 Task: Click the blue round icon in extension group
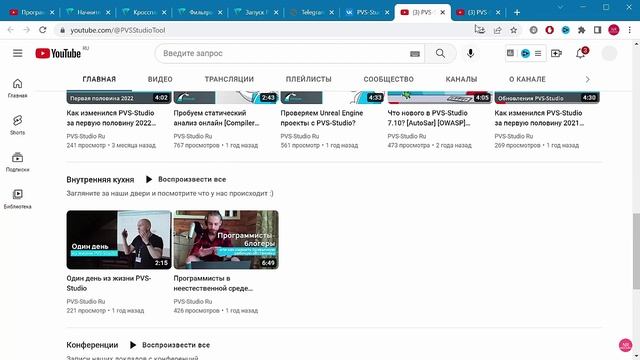click(525, 53)
